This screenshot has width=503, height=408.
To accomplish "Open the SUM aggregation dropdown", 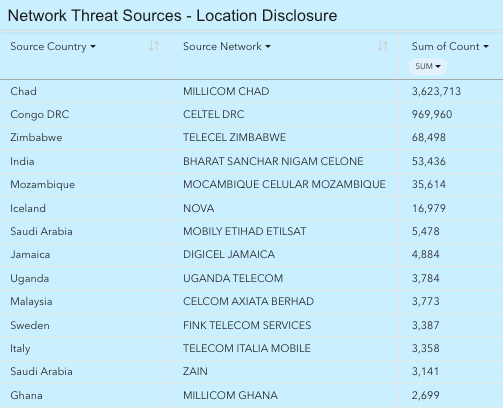I will click(x=428, y=66).
